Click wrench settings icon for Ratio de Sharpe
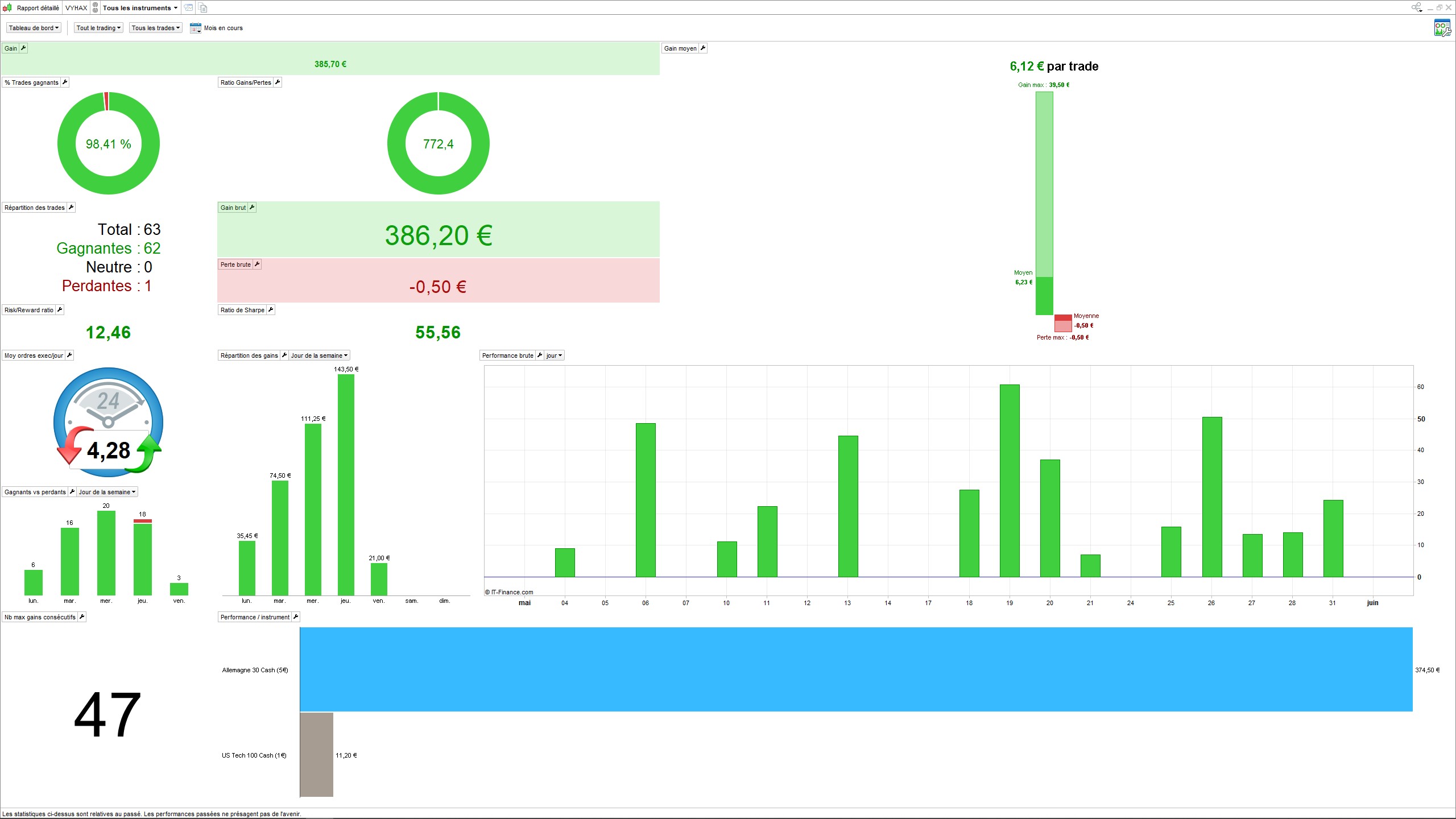The width and height of the screenshot is (1456, 819). [x=271, y=310]
